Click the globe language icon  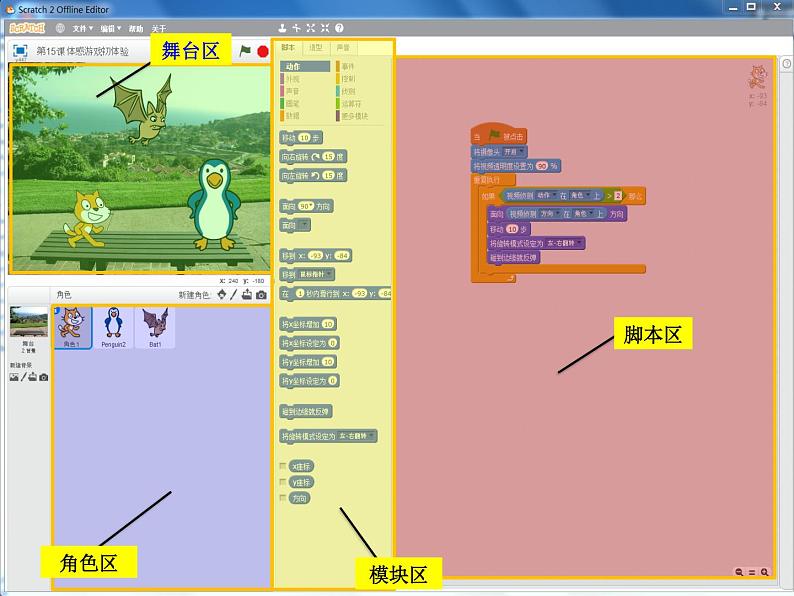pyautogui.click(x=60, y=28)
